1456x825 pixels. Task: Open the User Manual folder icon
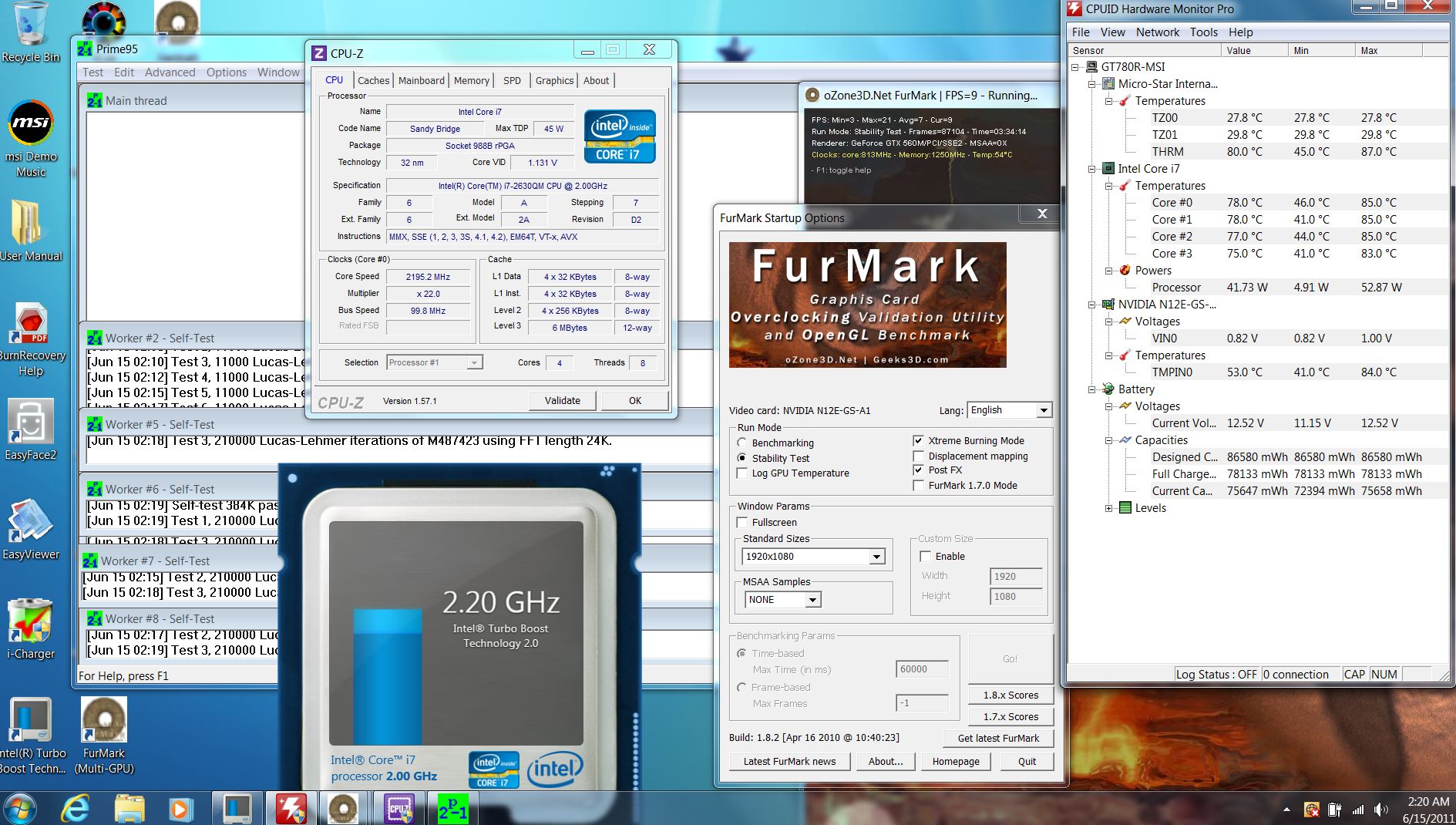[31, 230]
